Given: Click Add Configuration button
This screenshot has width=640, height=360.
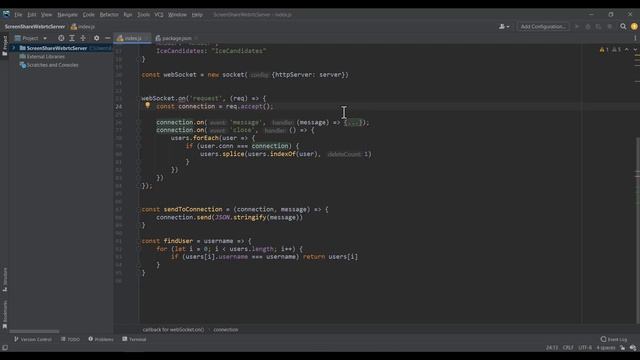Looking at the screenshot, I should tap(543, 27).
